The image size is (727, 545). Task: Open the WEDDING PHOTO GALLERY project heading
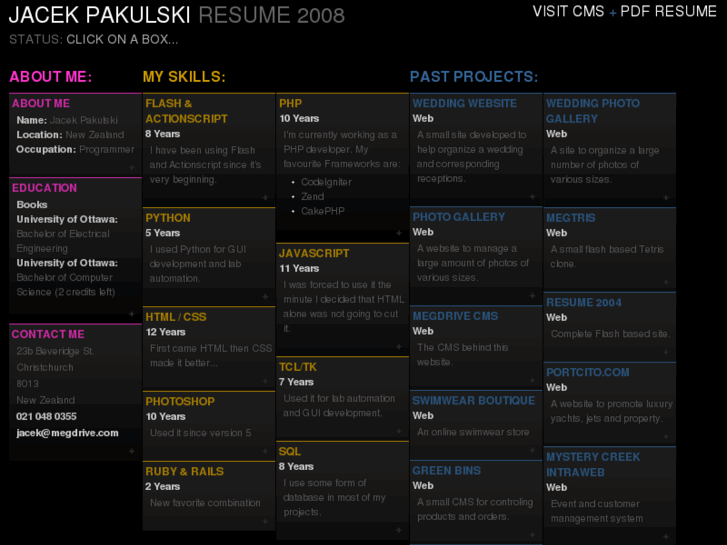[x=593, y=111]
